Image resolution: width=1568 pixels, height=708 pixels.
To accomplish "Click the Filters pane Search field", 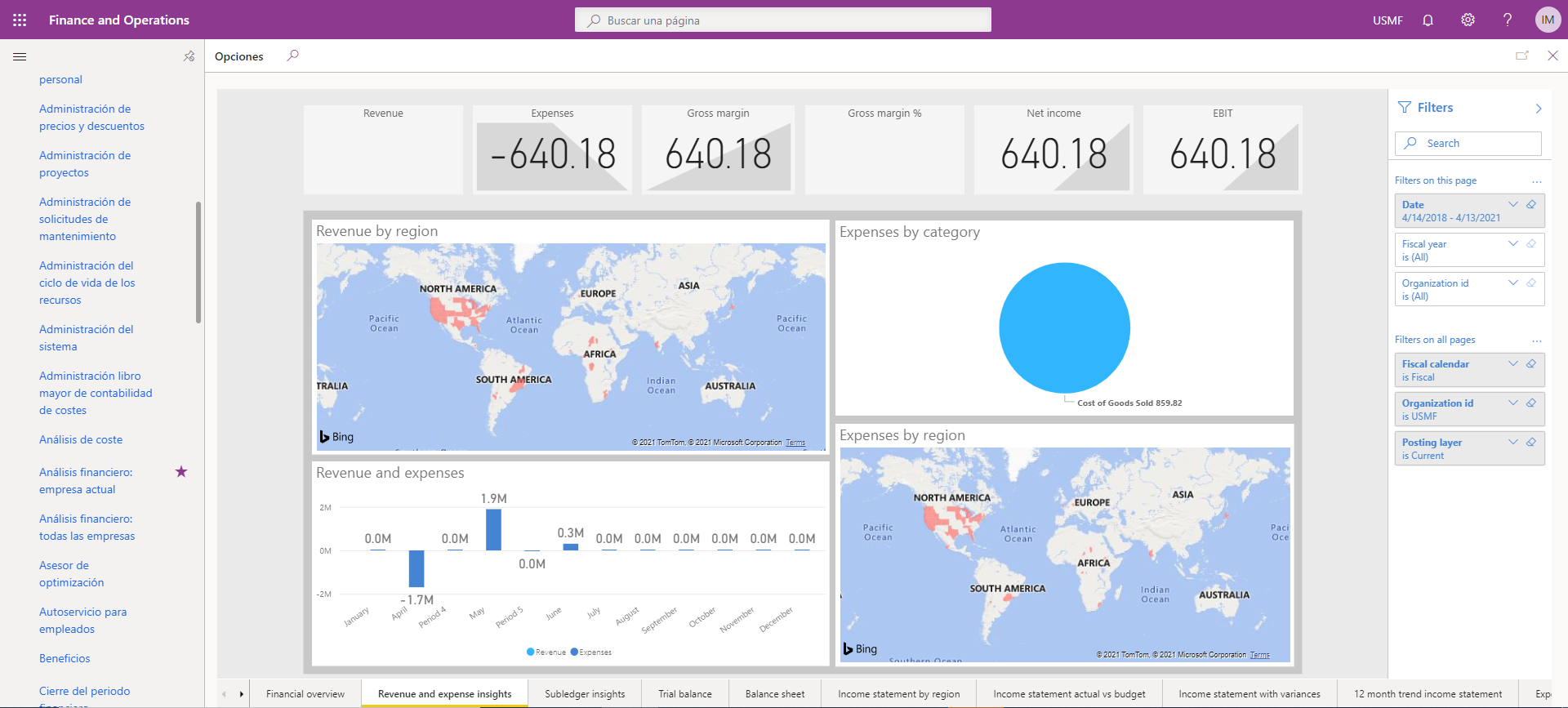I will pyautogui.click(x=1468, y=143).
